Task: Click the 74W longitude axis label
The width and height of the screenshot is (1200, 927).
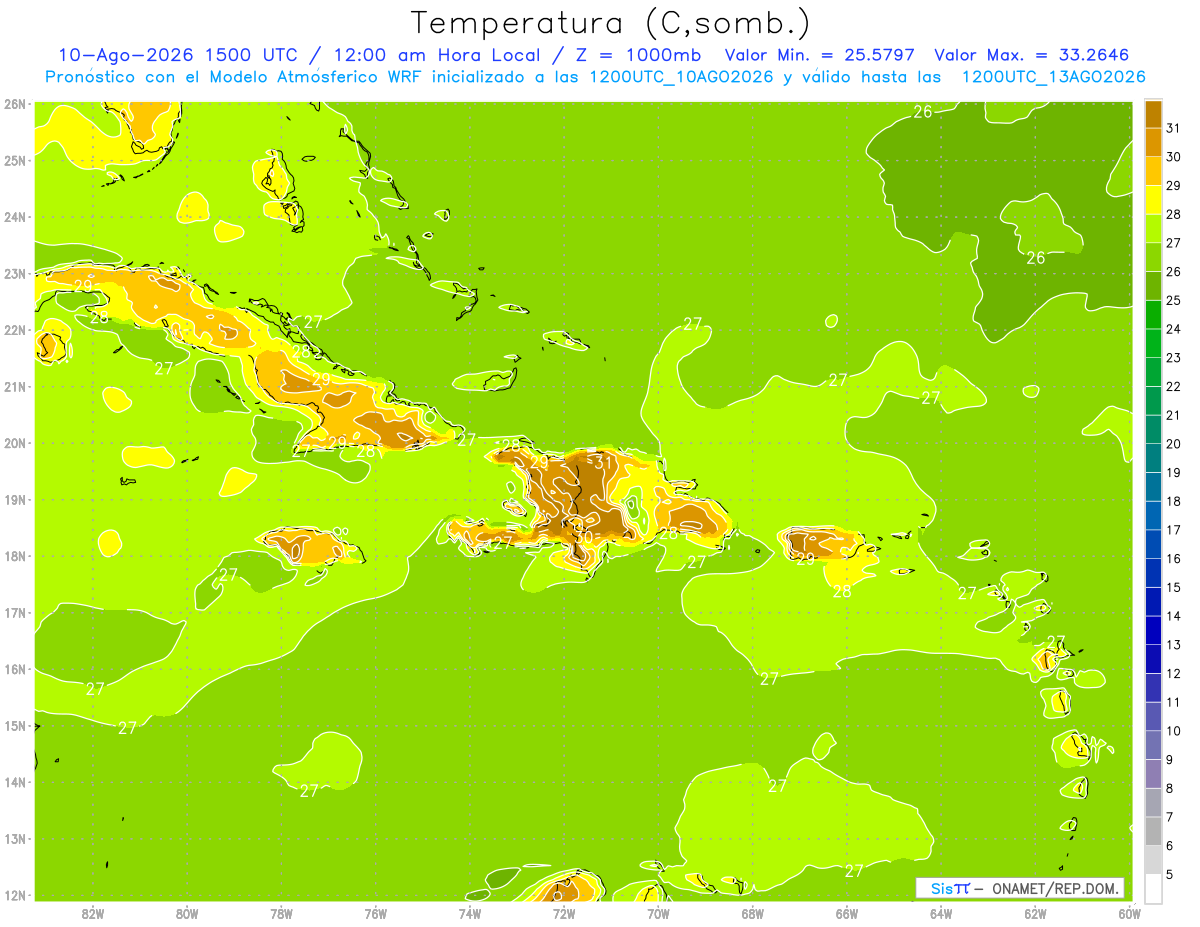Action: pos(470,913)
